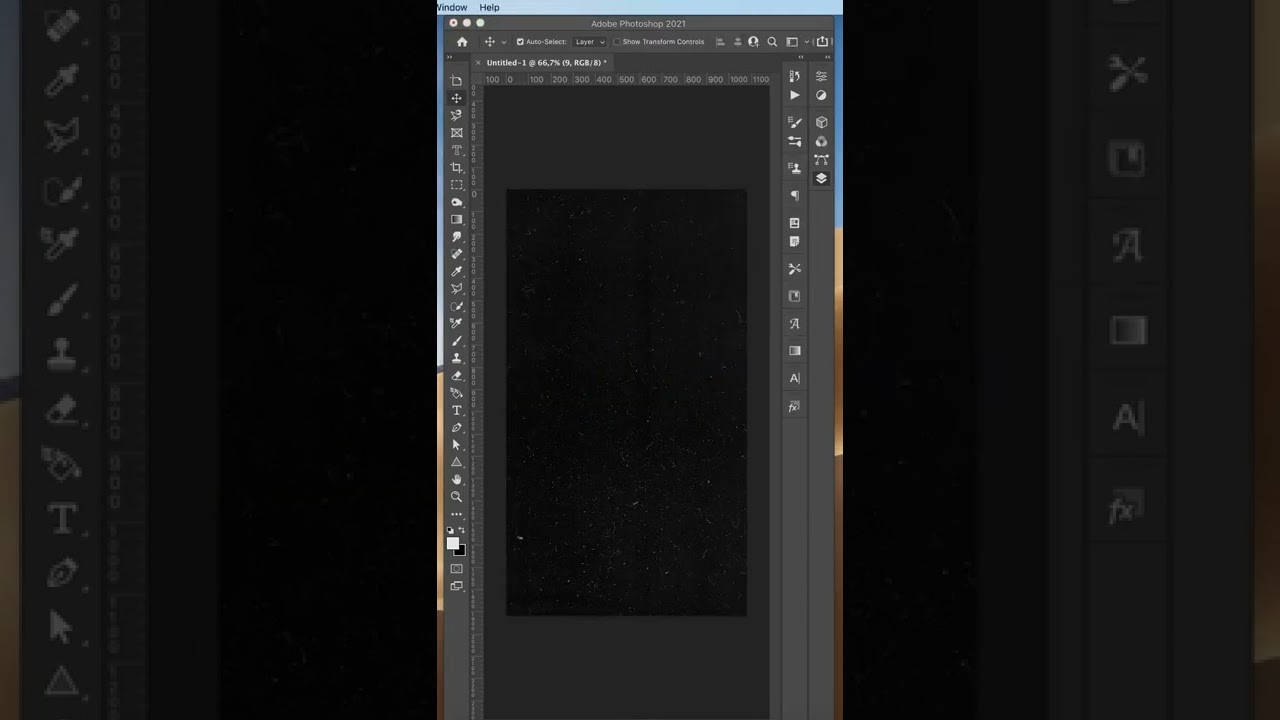Open the Adjustments panel circle icon

[821, 95]
